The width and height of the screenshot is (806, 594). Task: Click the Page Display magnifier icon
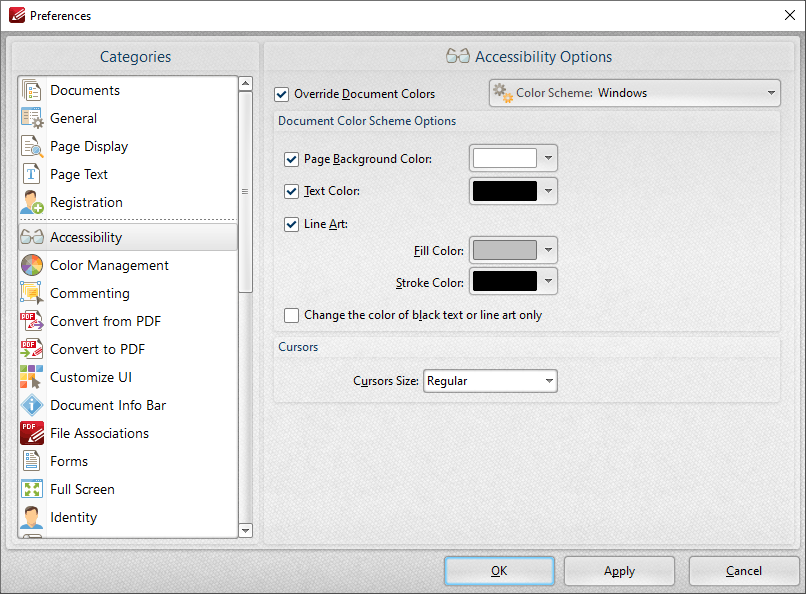[32, 146]
